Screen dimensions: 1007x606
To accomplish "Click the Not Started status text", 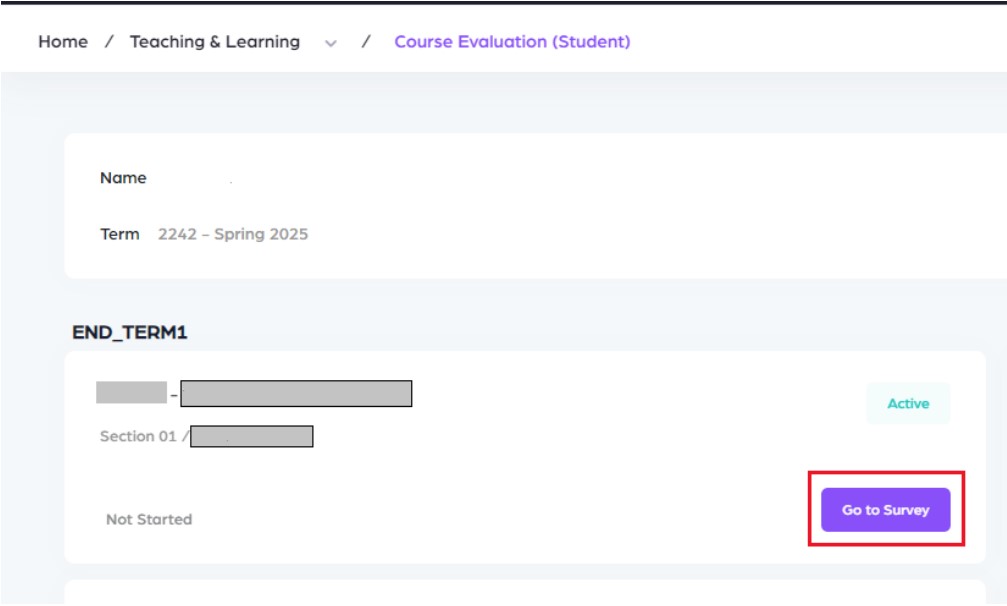I will [x=149, y=520].
